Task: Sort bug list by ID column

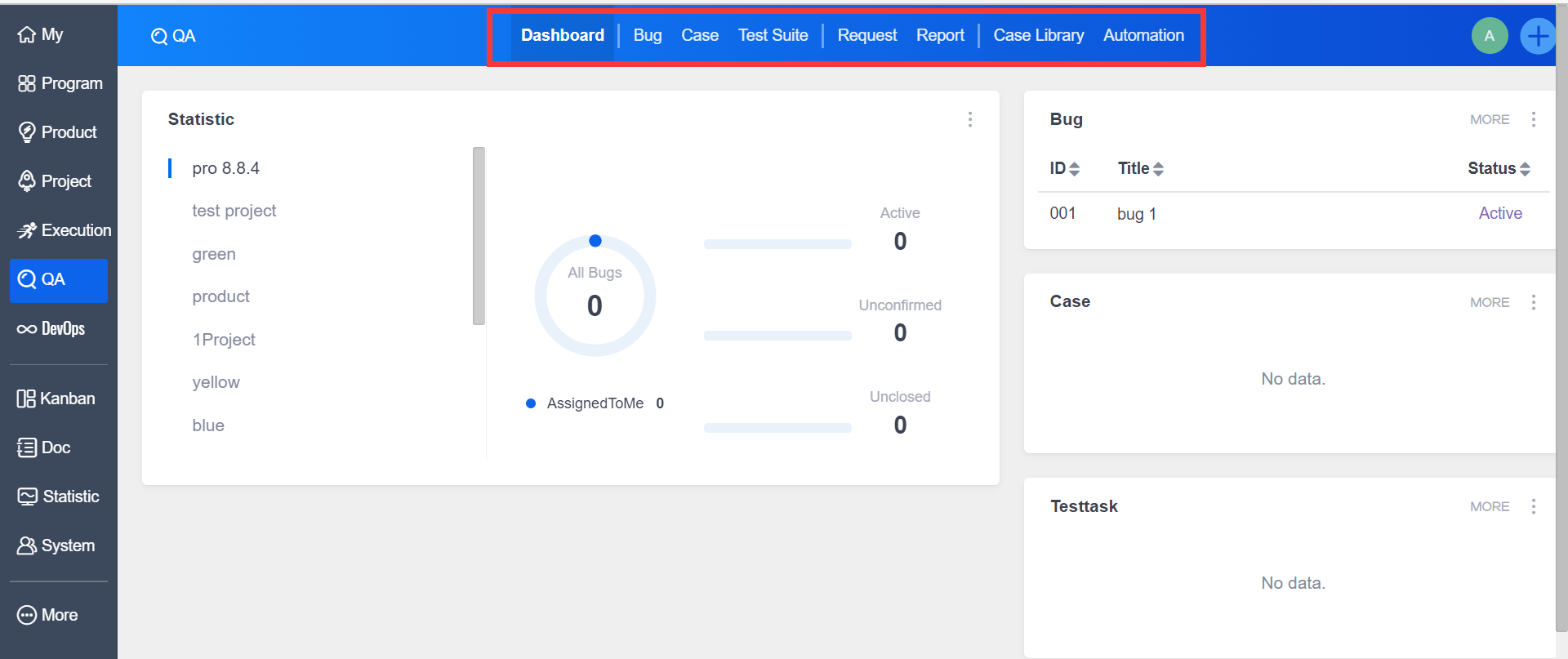Action: click(x=1064, y=168)
